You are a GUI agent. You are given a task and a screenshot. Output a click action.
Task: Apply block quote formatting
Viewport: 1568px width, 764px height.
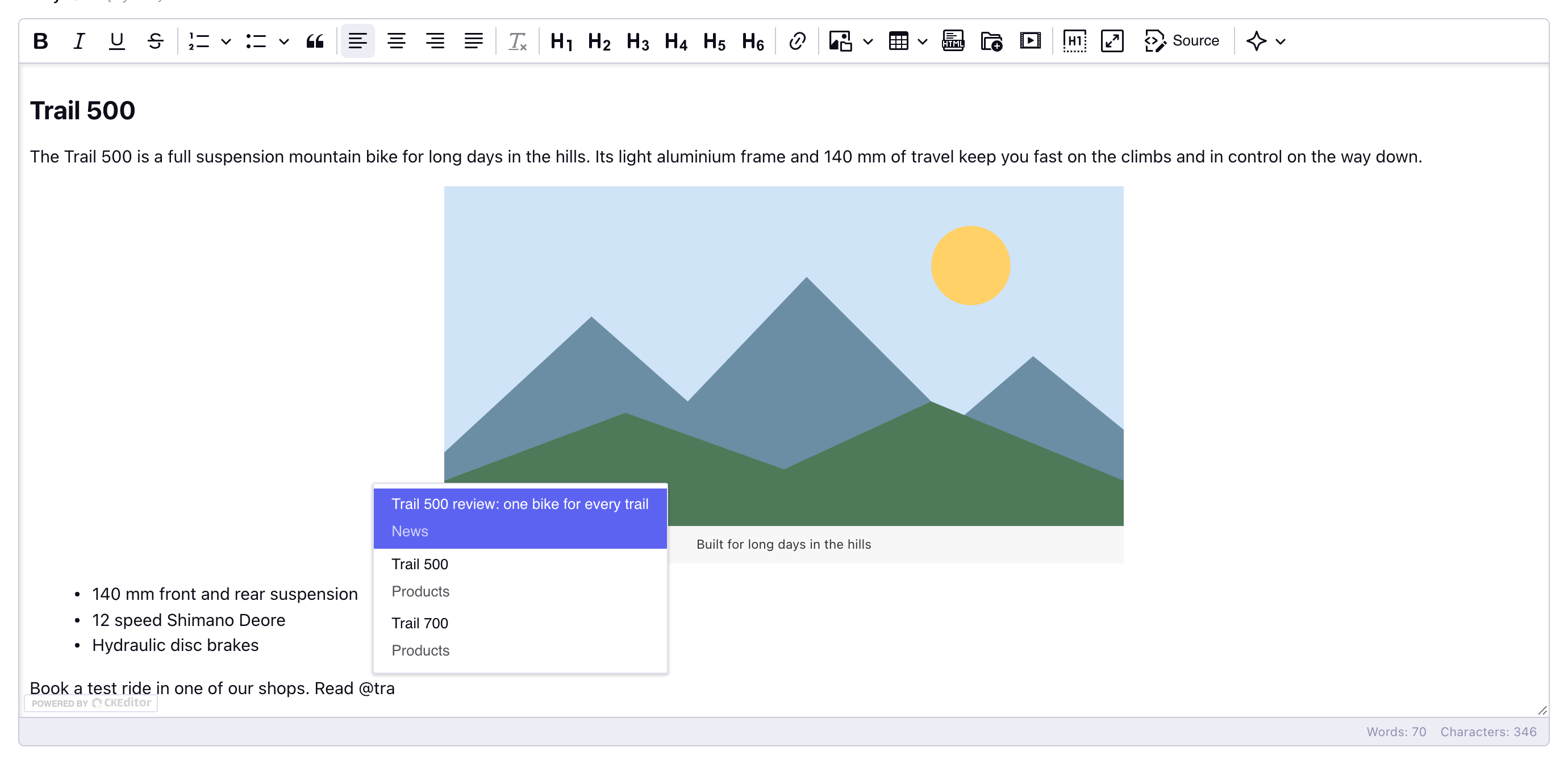click(315, 41)
